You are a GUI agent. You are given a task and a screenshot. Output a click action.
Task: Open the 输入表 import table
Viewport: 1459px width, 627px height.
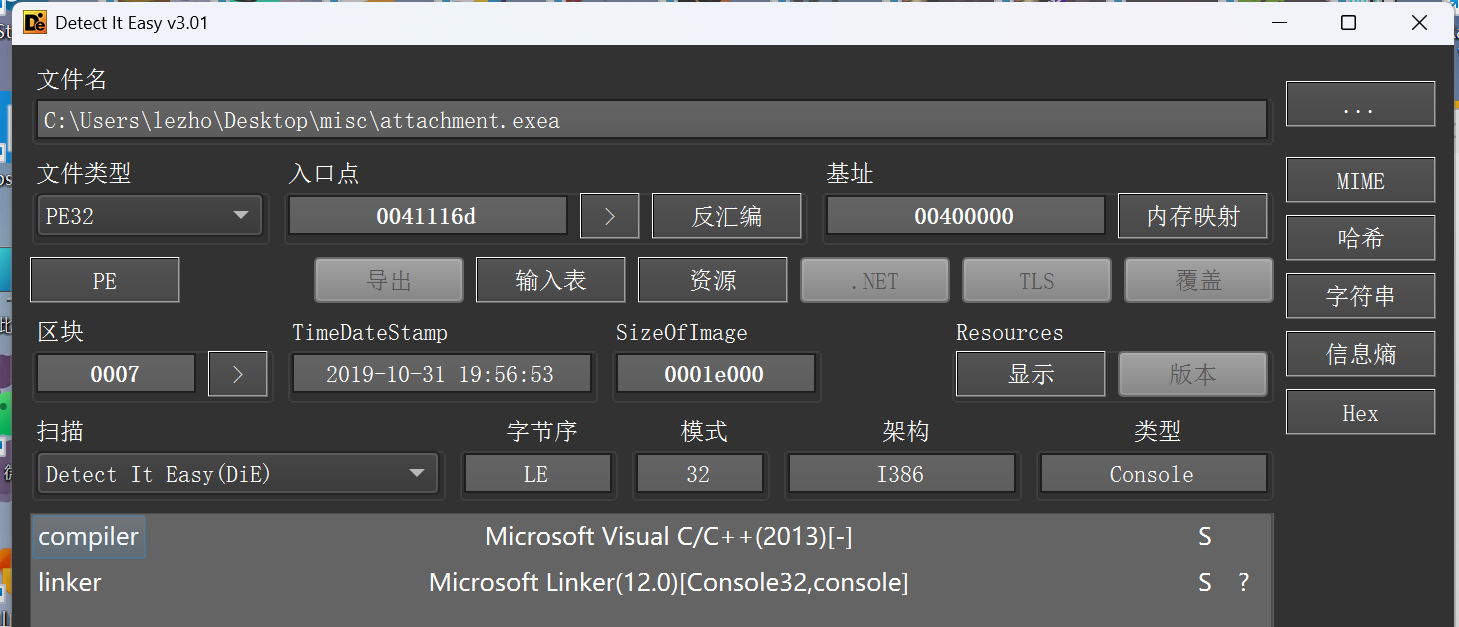click(551, 280)
